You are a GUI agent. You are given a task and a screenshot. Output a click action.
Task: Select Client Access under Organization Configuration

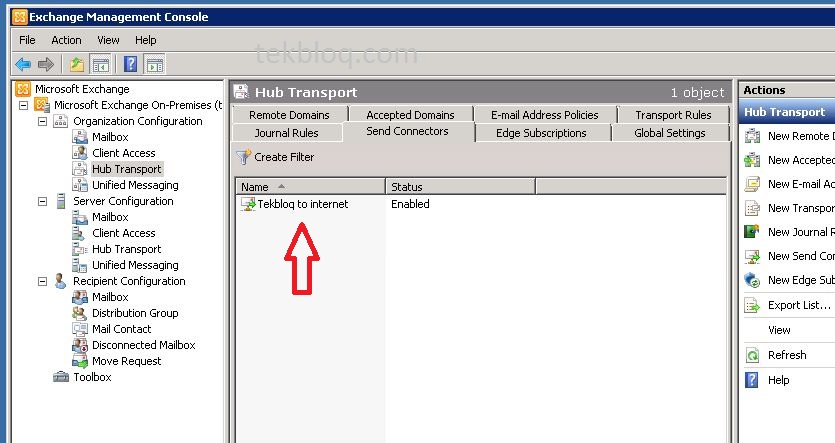pos(124,153)
